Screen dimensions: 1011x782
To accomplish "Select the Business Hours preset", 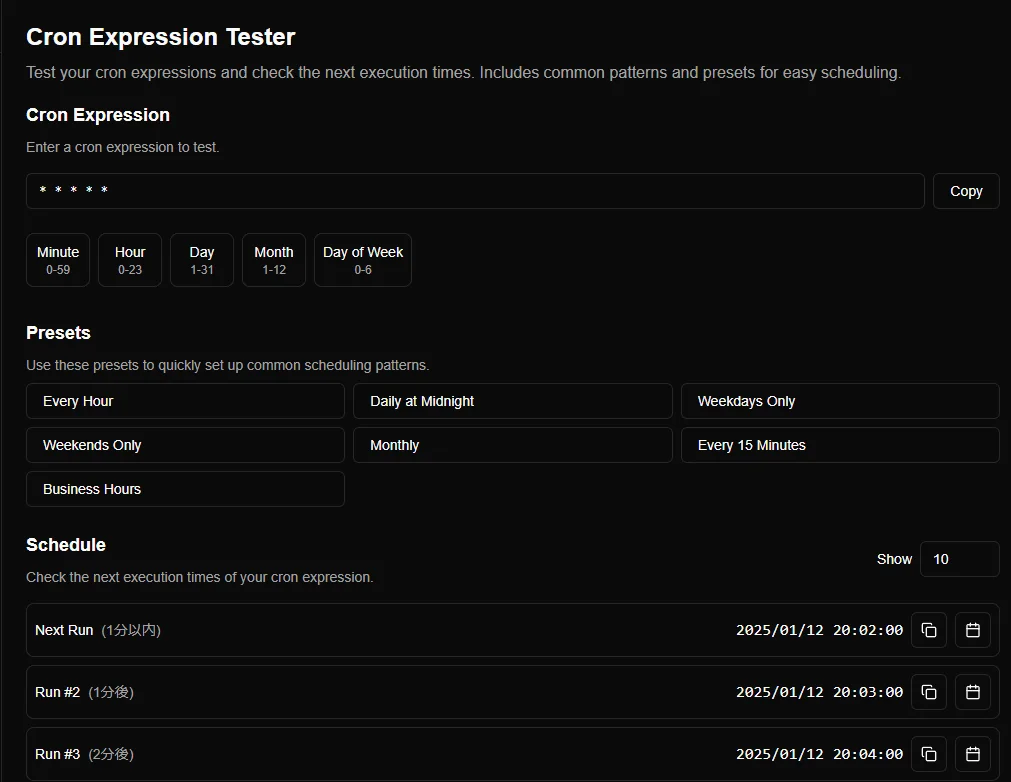I will click(184, 489).
